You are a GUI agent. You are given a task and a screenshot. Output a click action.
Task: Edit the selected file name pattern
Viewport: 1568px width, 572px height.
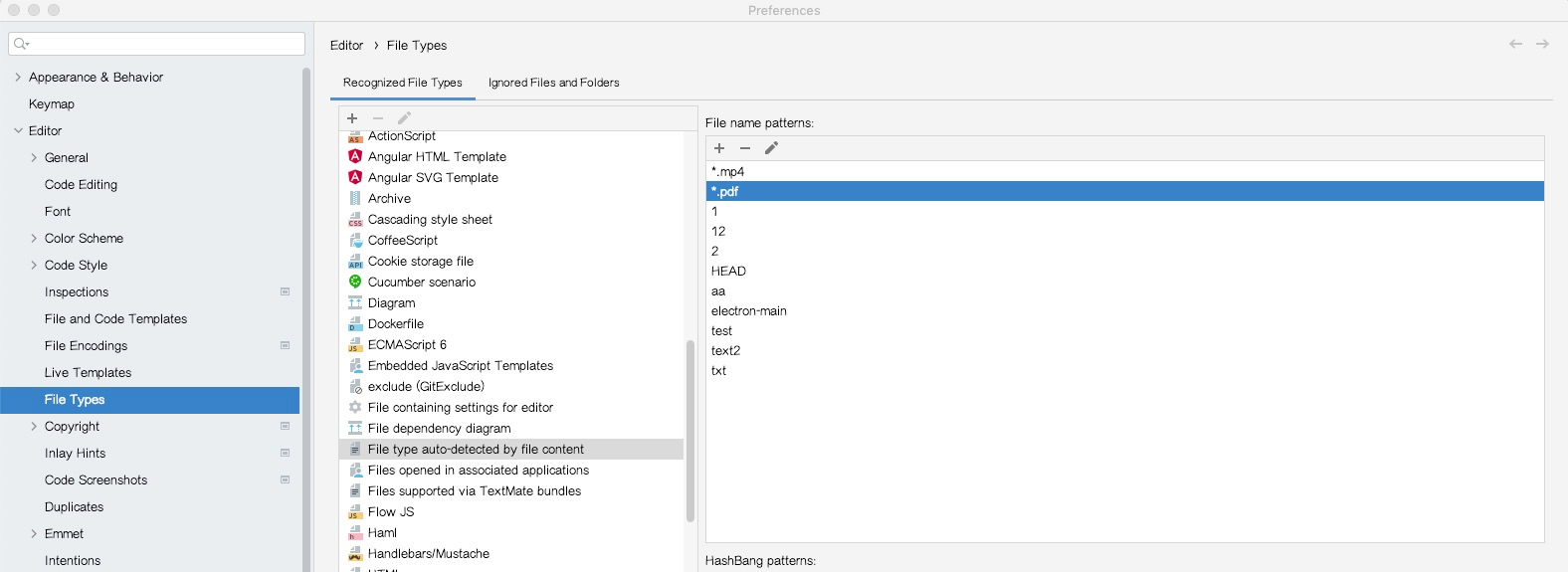(x=771, y=148)
